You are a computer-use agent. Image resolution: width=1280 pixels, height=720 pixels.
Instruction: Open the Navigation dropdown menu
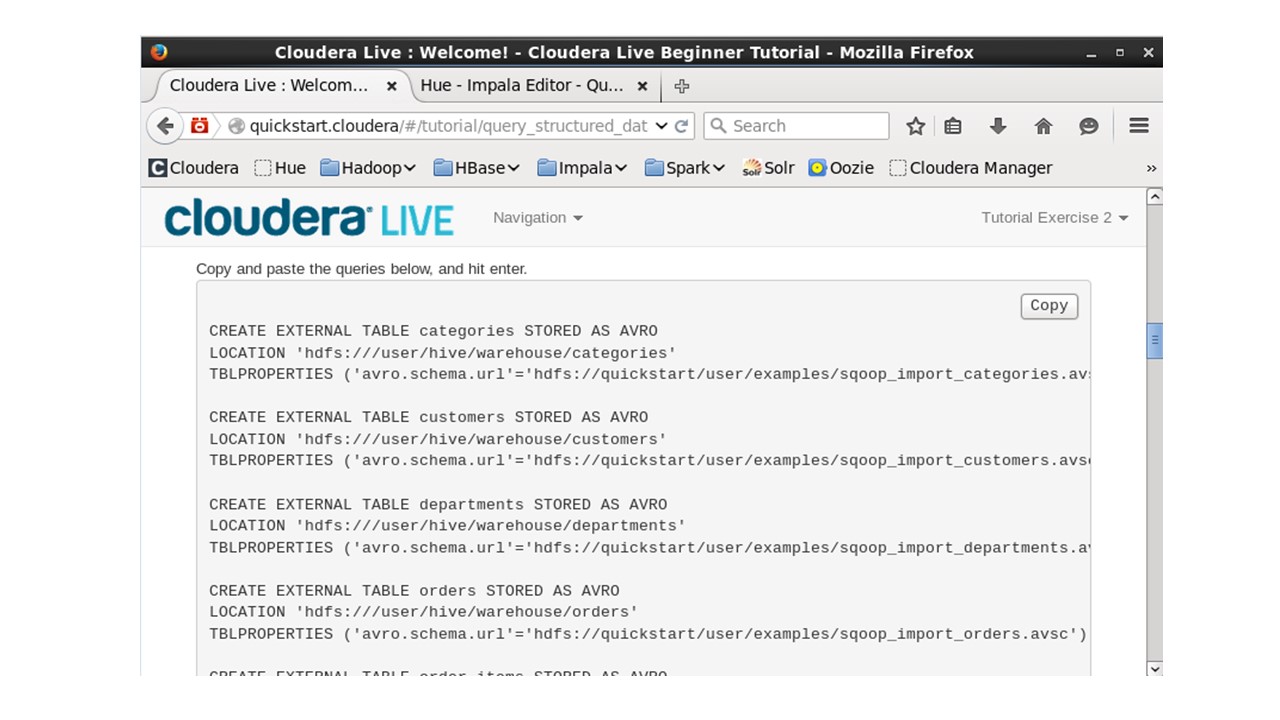pyautogui.click(x=538, y=217)
